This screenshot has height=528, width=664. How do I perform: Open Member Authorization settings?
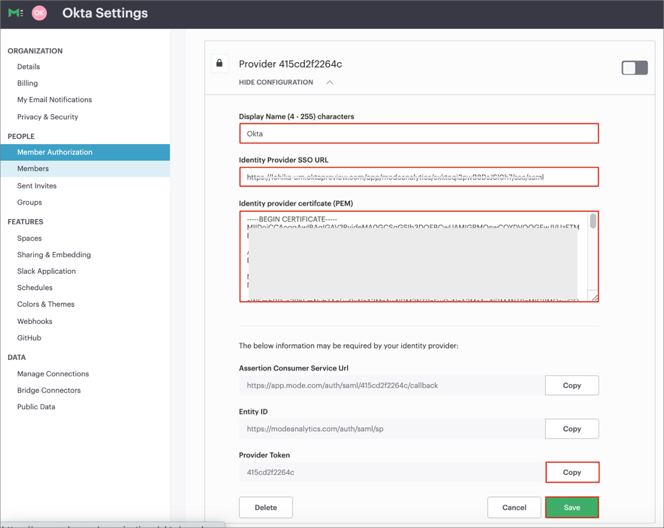coord(55,152)
